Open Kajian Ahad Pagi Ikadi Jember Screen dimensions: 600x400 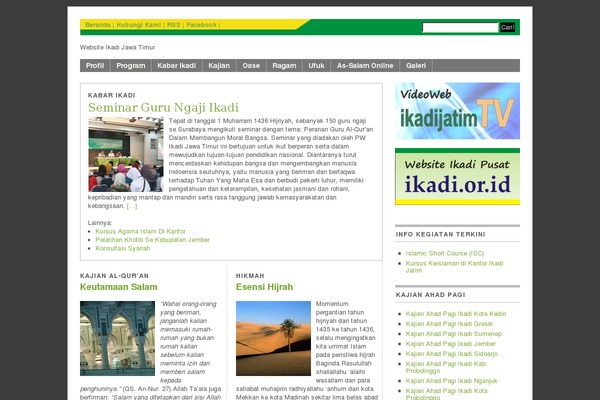[x=450, y=344]
